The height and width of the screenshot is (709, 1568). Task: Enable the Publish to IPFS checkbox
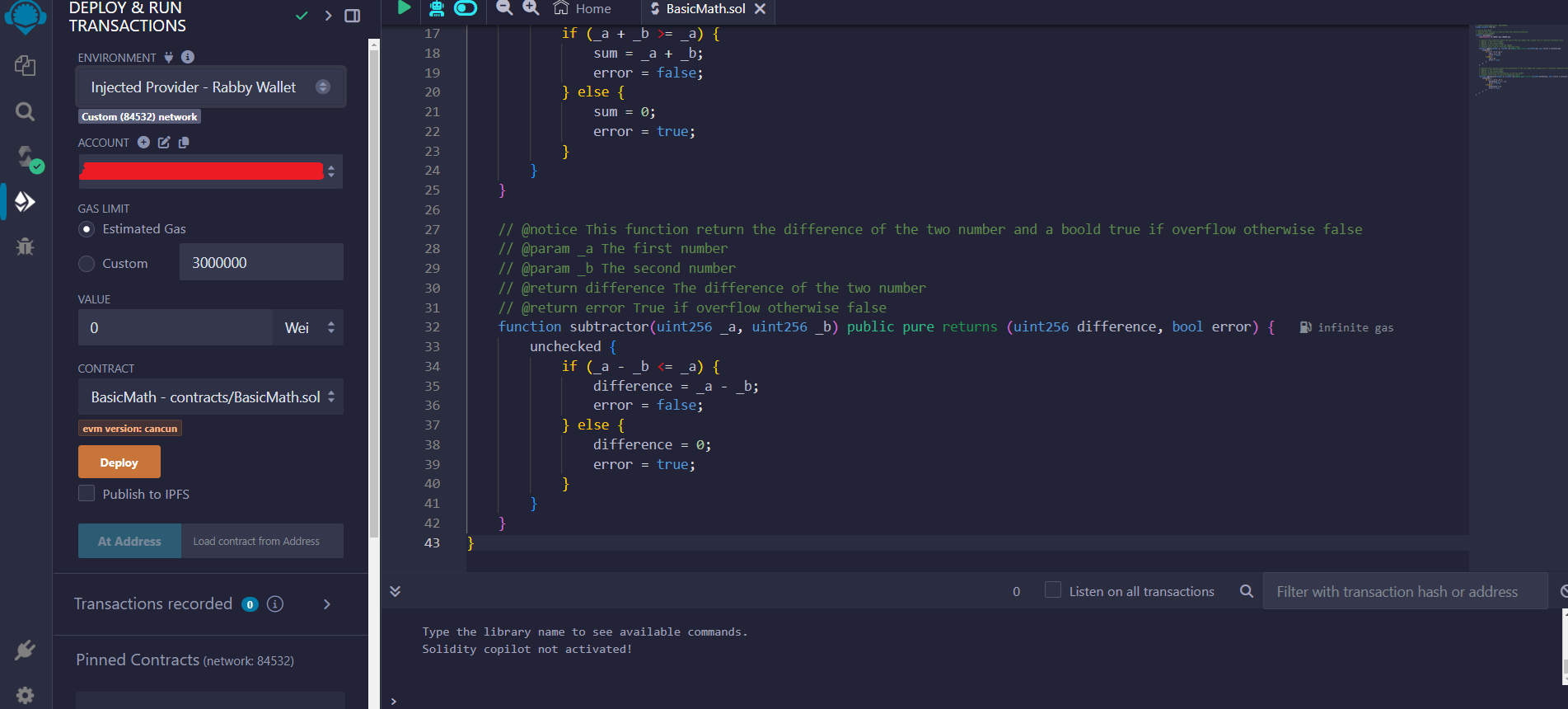tap(87, 494)
